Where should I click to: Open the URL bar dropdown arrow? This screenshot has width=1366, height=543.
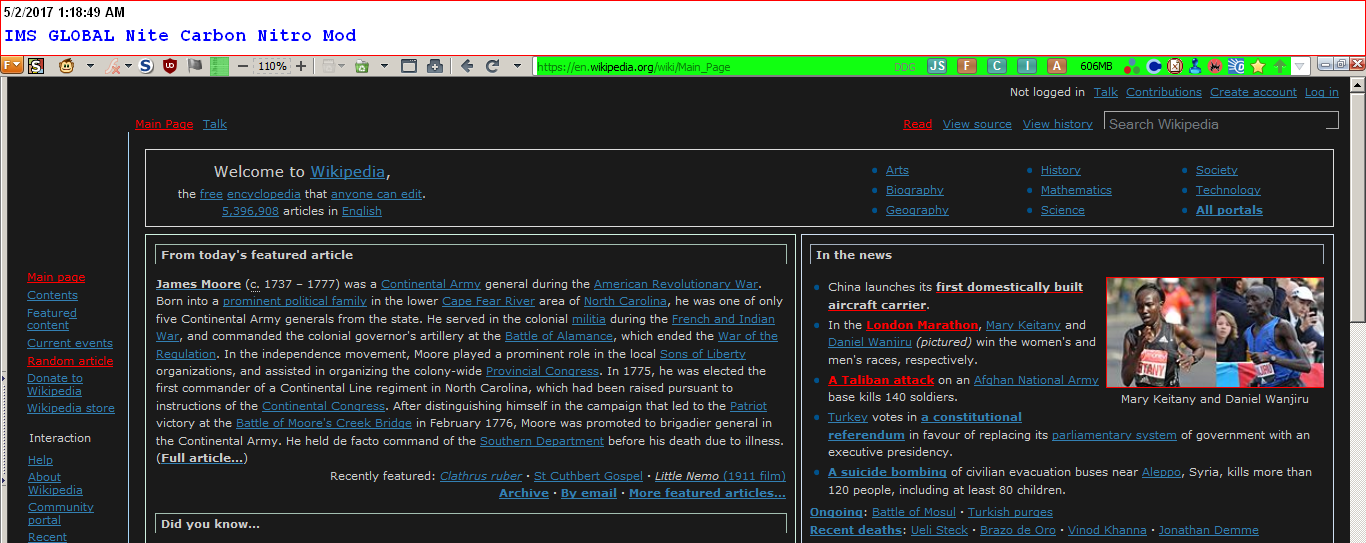pos(1300,66)
